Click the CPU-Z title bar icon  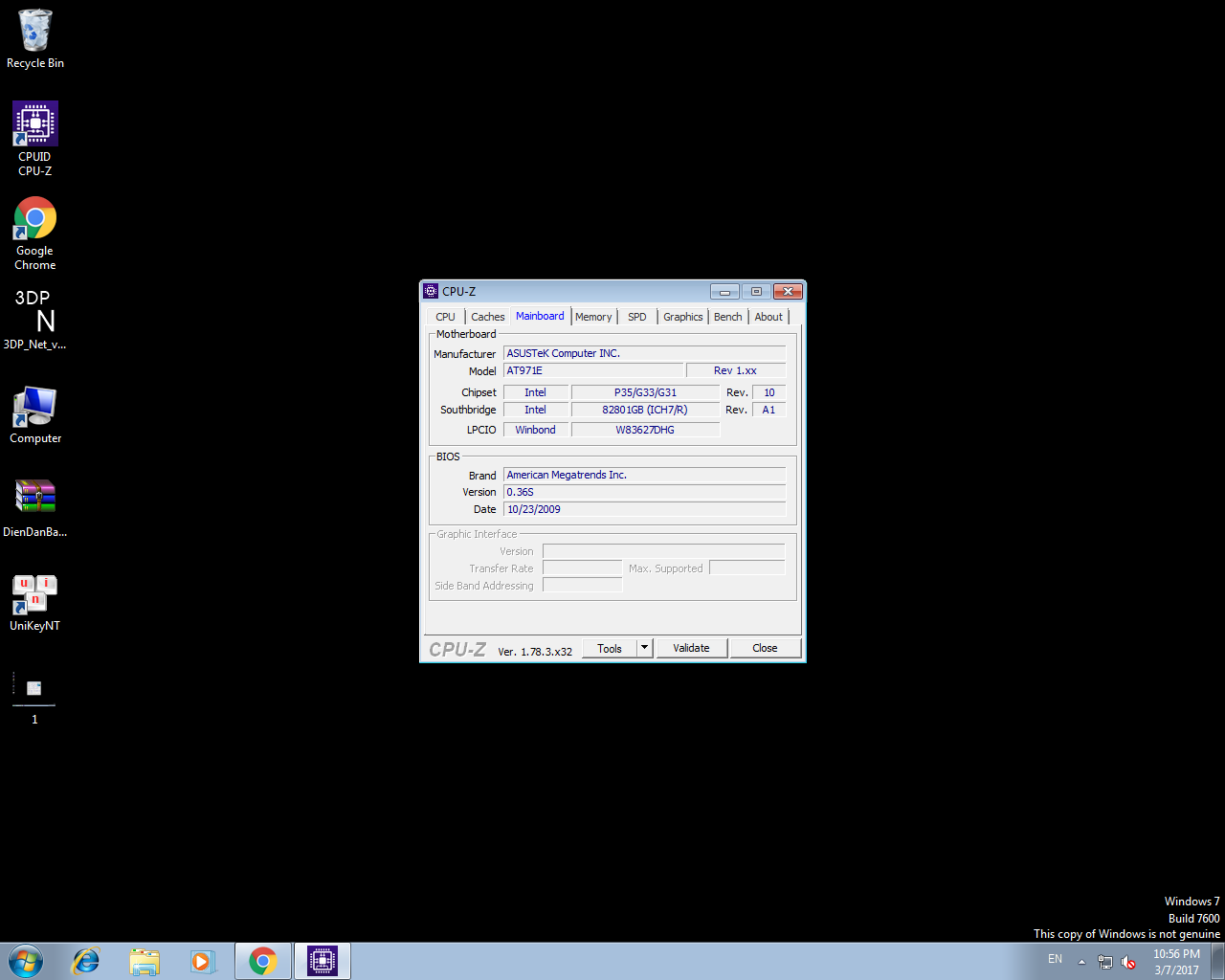coord(431,291)
